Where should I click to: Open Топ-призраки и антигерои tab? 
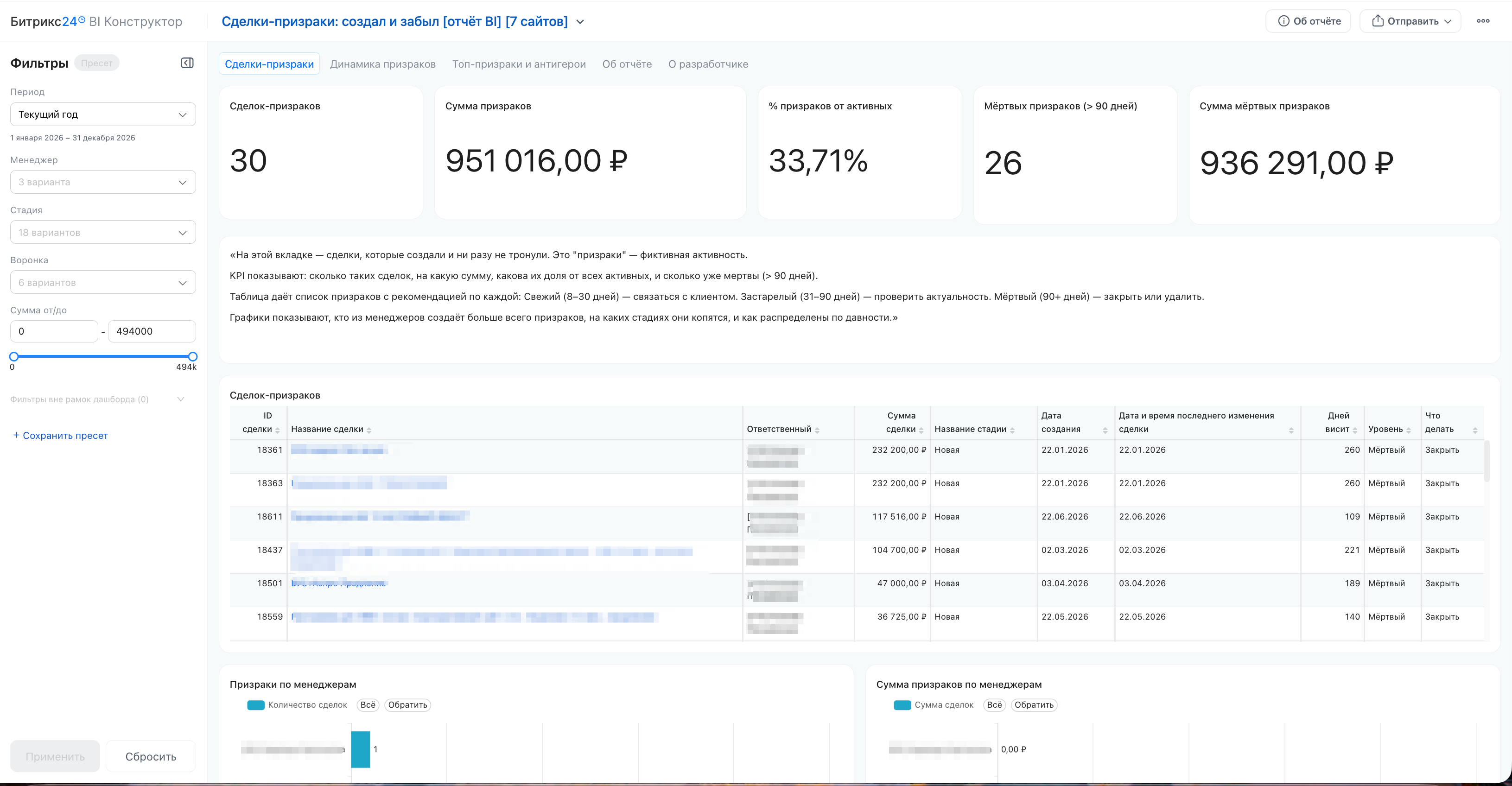519,64
